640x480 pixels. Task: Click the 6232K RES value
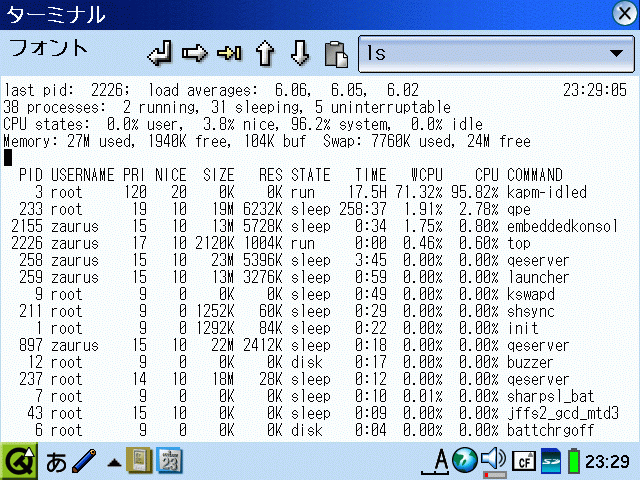pos(262,209)
